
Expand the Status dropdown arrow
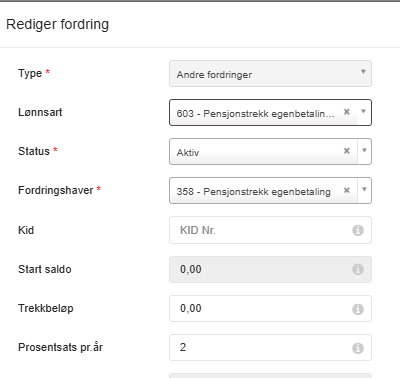click(364, 151)
